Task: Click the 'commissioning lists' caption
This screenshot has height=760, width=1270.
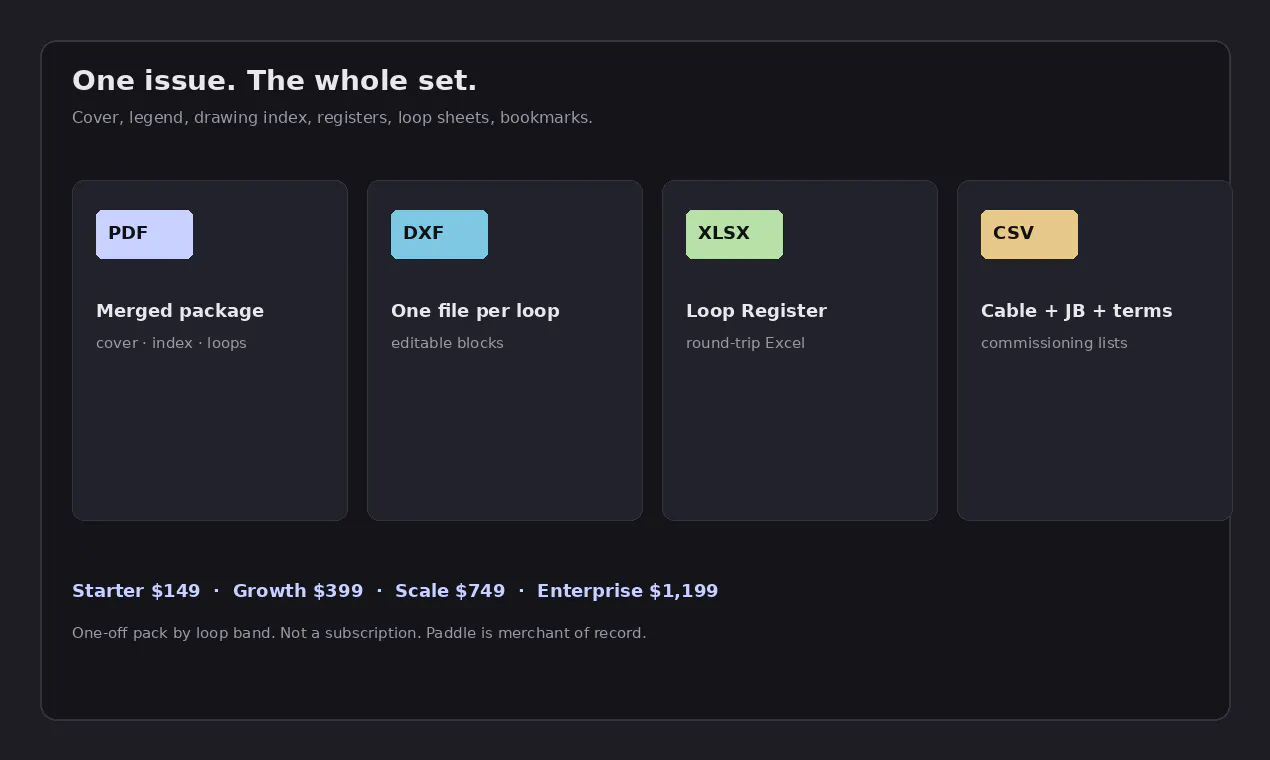Action: 1054,343
